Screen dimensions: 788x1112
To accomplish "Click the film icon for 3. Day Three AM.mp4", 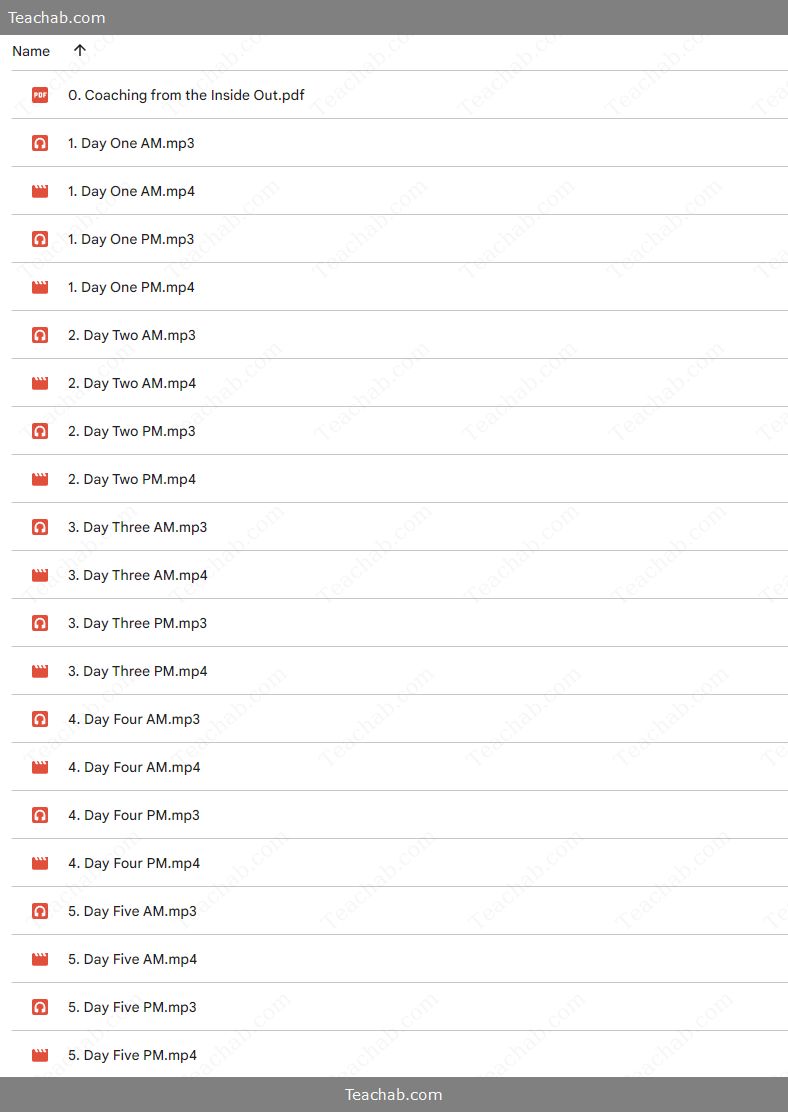I will 40,575.
